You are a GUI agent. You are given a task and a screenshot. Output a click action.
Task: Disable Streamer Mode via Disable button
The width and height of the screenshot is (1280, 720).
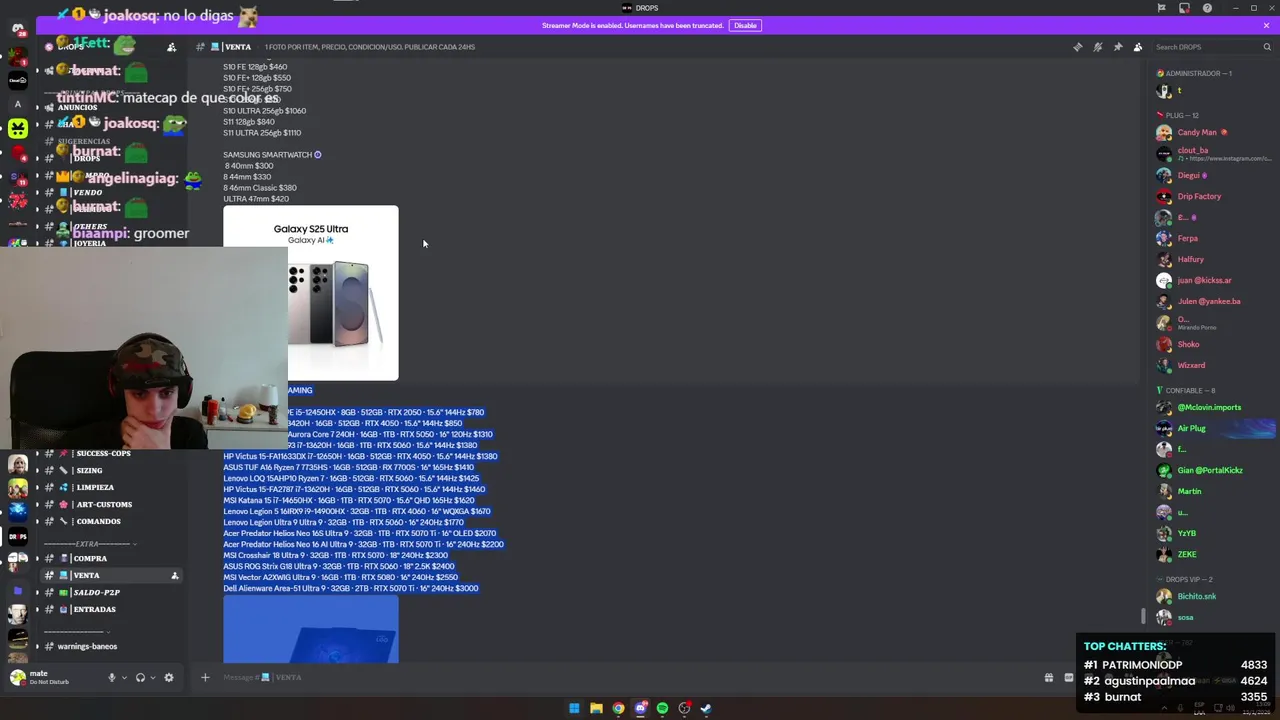pyautogui.click(x=745, y=25)
